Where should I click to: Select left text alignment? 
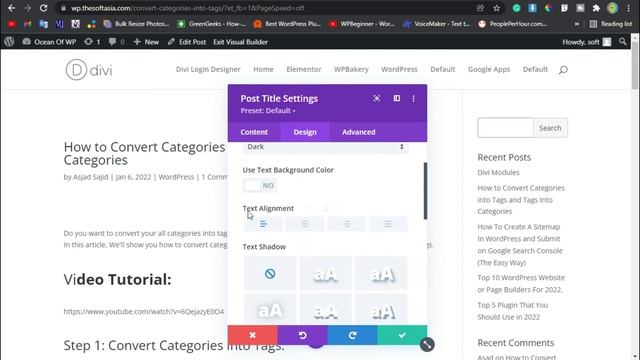pos(263,224)
